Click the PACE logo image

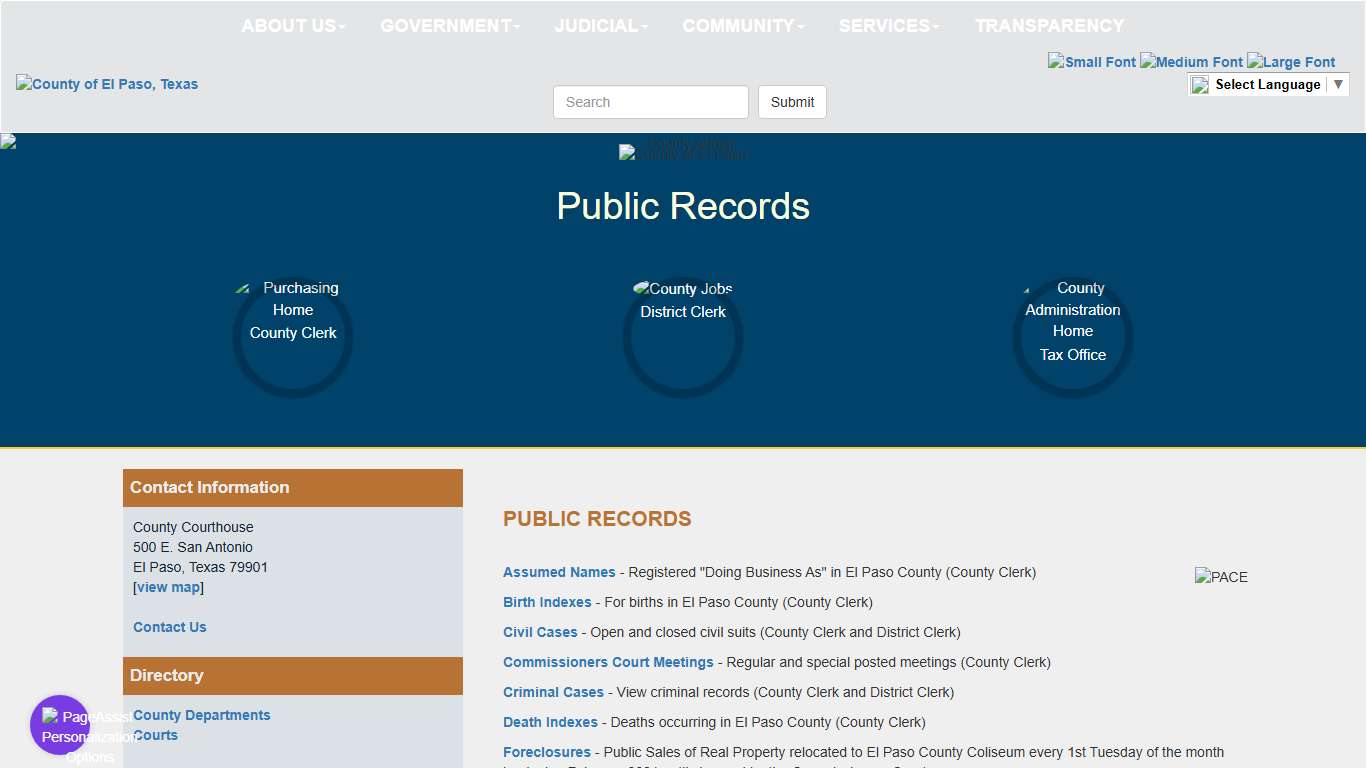click(x=1221, y=577)
